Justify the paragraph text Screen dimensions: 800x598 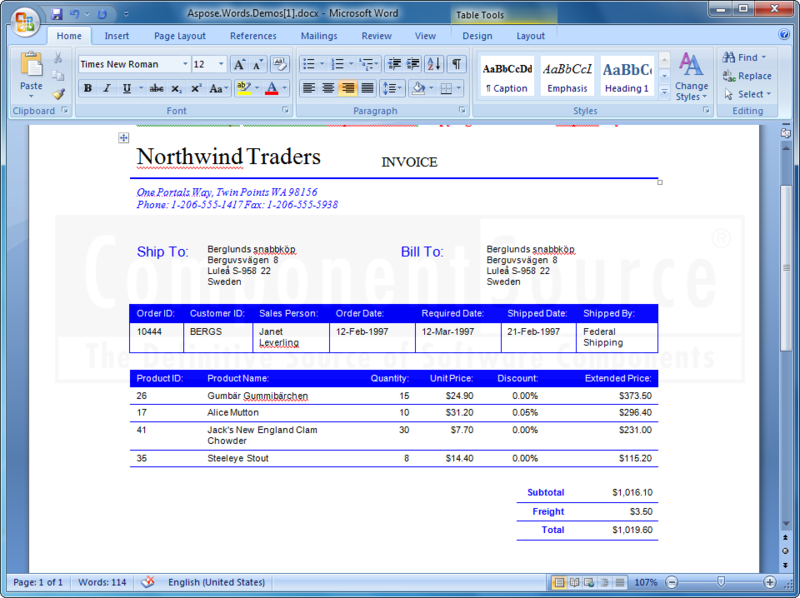(x=367, y=88)
